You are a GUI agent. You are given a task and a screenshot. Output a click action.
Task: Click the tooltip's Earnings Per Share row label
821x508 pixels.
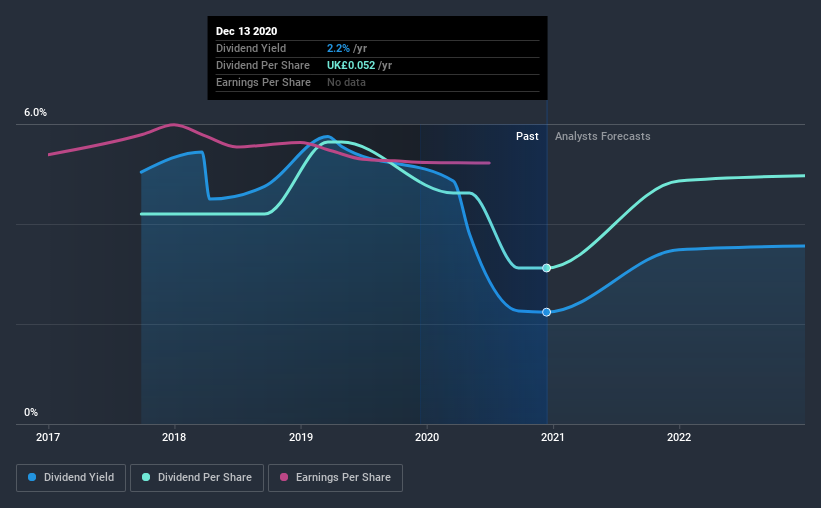pyautogui.click(x=263, y=82)
